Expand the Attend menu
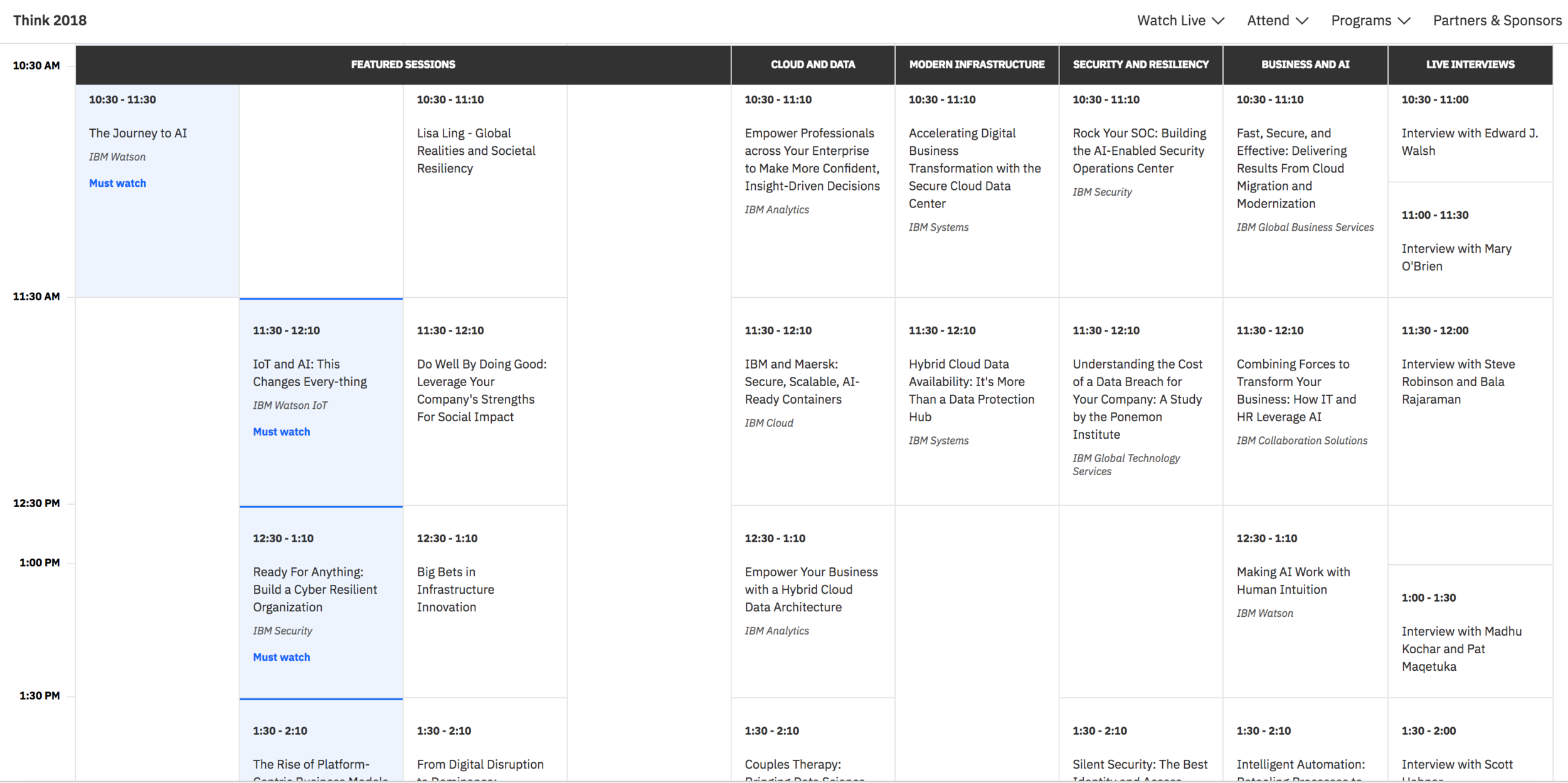Image resolution: width=1568 pixels, height=783 pixels. coord(1278,21)
